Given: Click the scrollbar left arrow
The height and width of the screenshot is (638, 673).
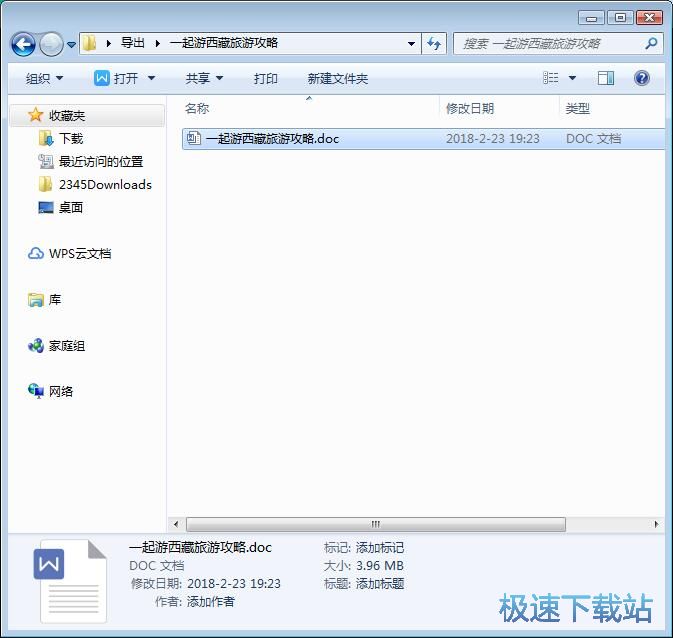Looking at the screenshot, I should coord(176,524).
